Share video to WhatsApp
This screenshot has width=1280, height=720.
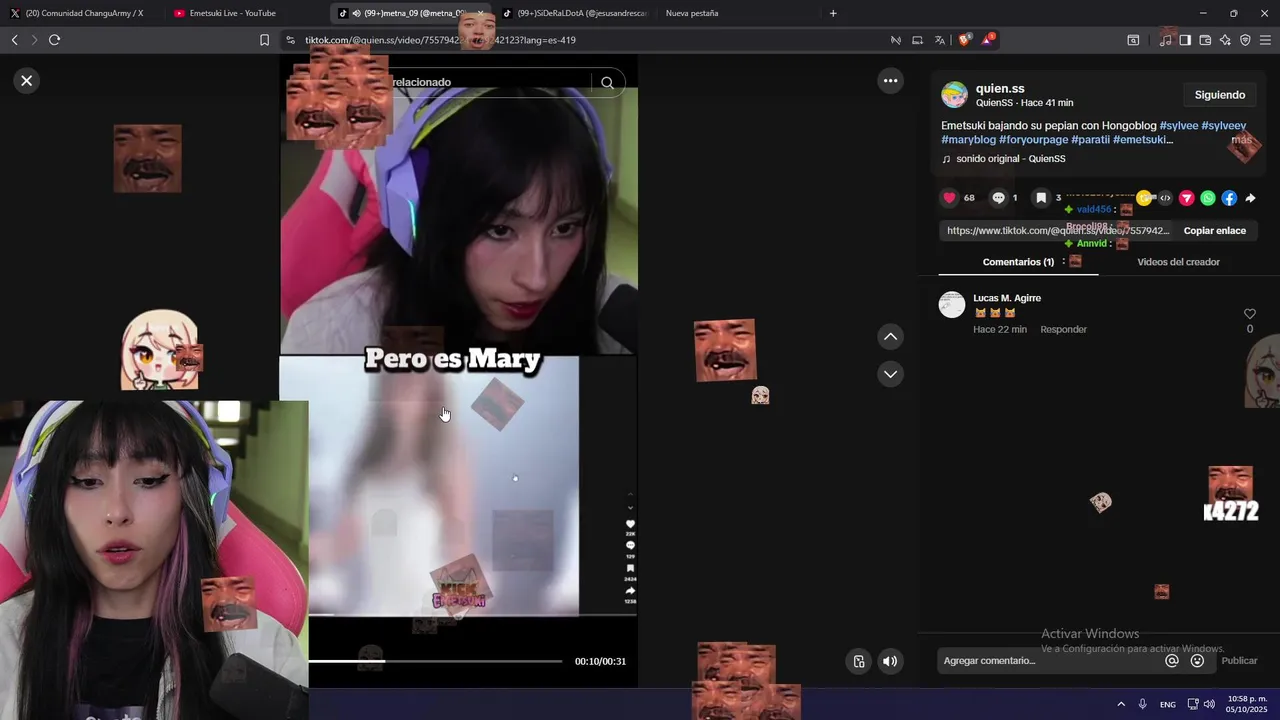[x=1208, y=198]
